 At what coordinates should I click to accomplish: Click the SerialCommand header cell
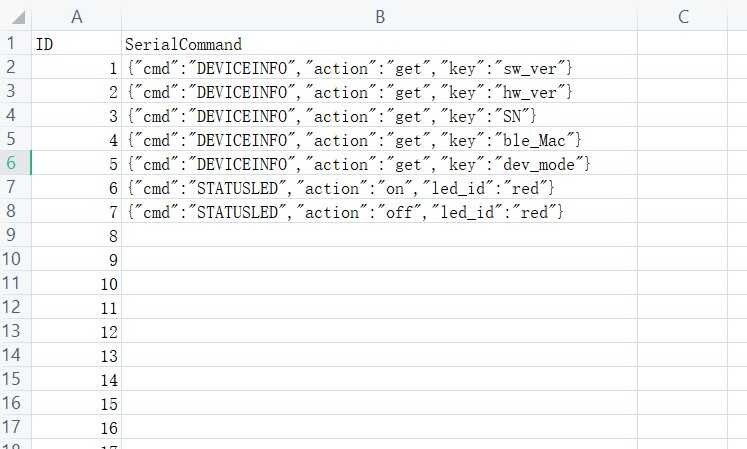pyautogui.click(x=380, y=43)
